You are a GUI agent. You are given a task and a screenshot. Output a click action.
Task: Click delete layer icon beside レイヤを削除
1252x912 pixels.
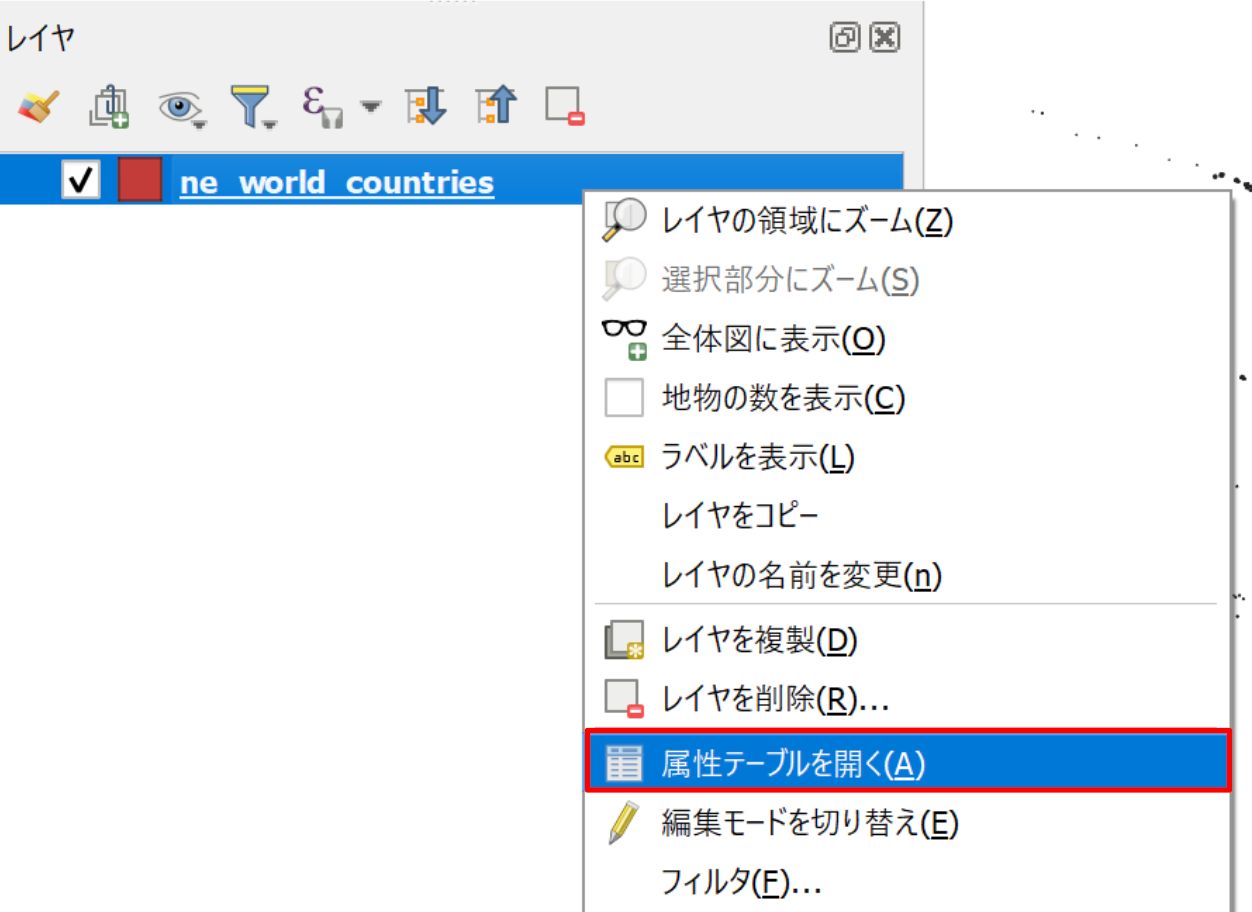point(624,700)
